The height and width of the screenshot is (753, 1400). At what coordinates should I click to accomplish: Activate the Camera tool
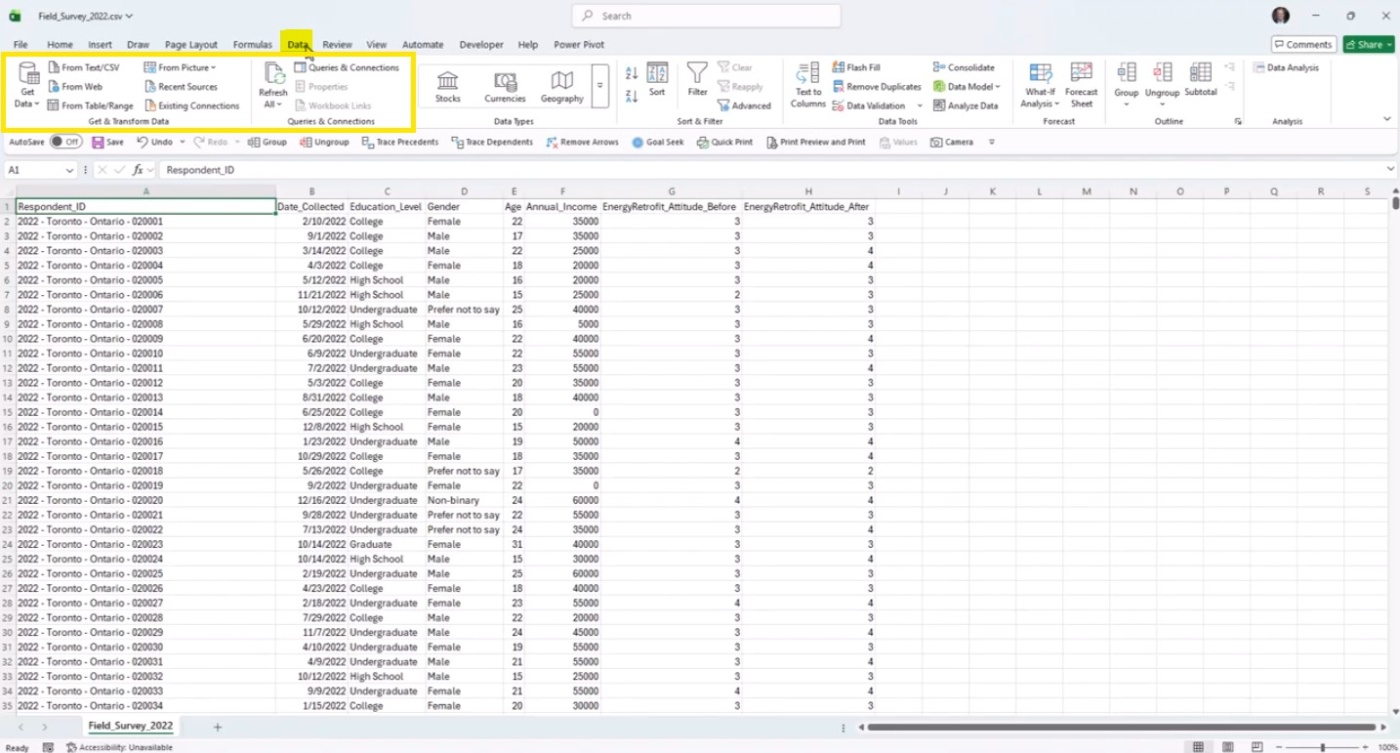tap(951, 142)
